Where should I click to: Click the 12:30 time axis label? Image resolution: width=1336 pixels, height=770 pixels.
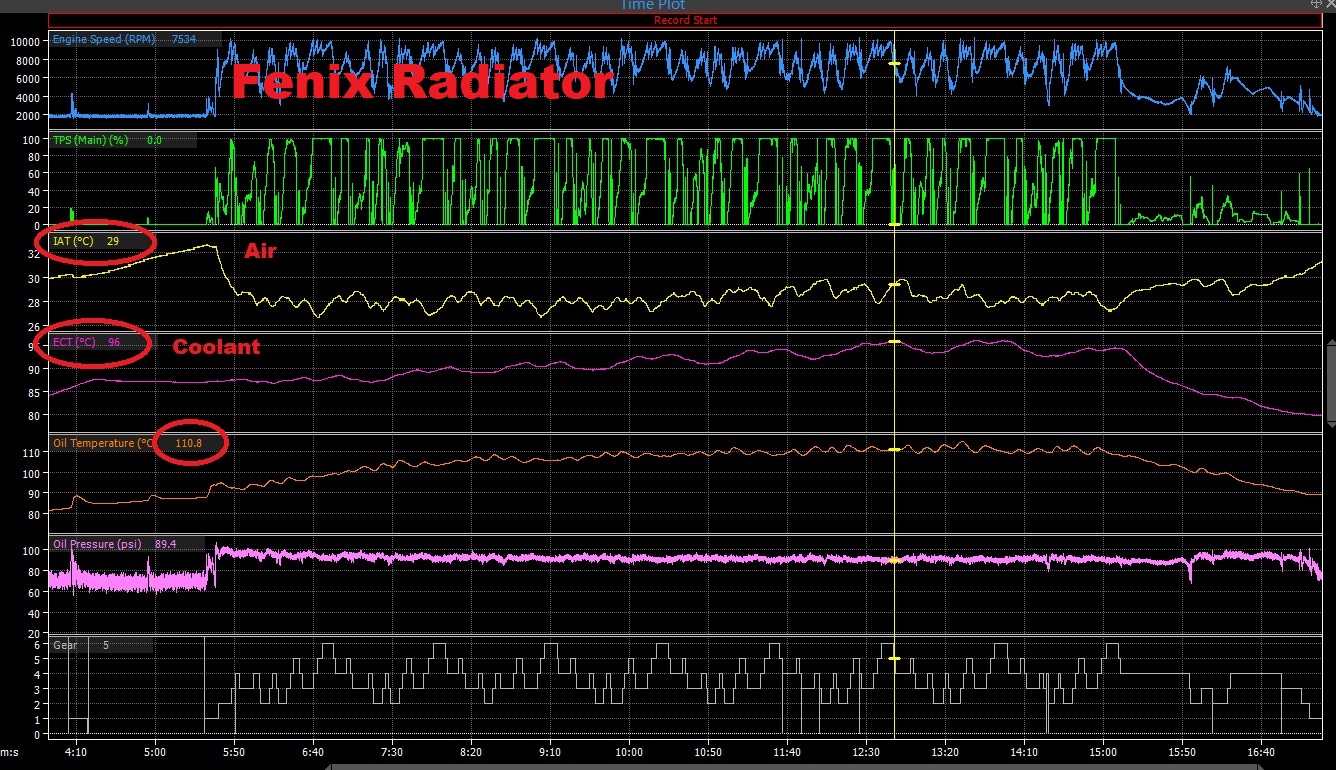coord(867,751)
